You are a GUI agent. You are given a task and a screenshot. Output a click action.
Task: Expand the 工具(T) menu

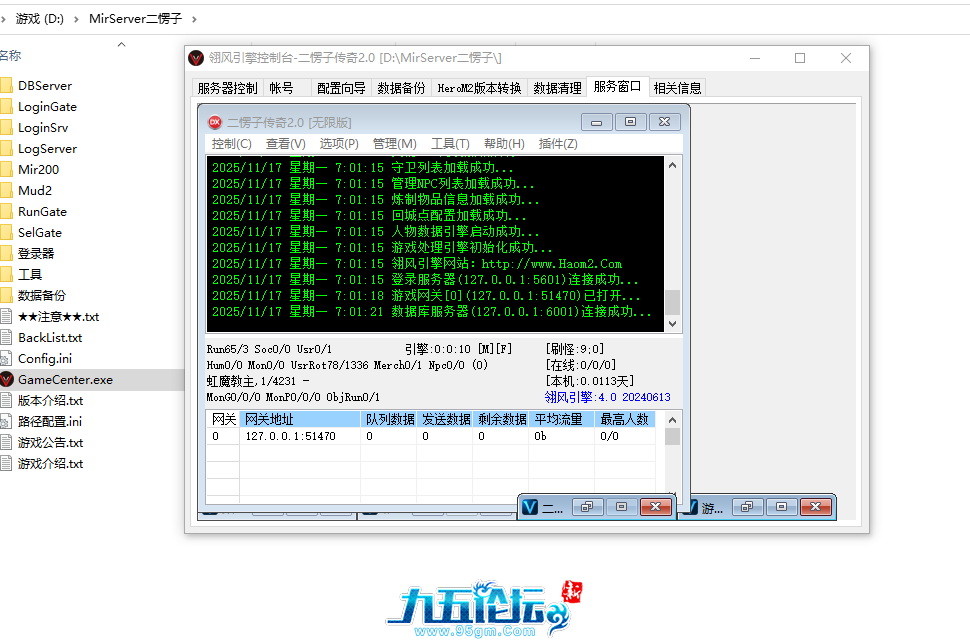click(450, 144)
